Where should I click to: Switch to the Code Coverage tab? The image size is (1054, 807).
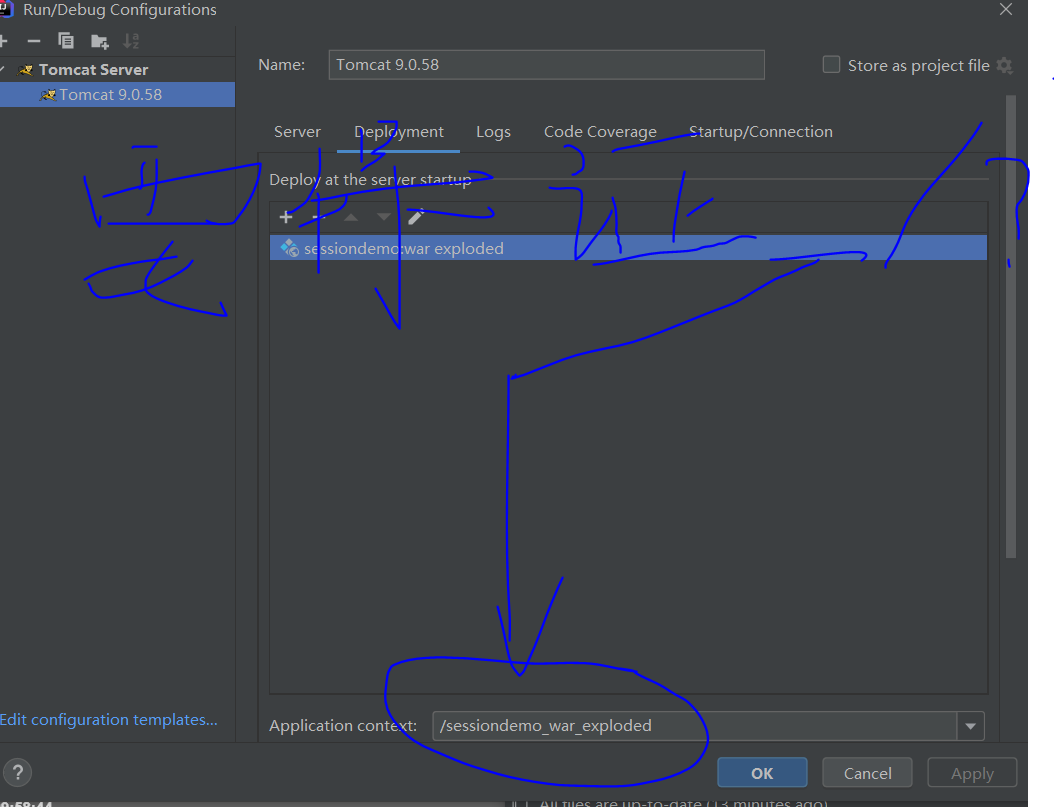pyautogui.click(x=600, y=132)
